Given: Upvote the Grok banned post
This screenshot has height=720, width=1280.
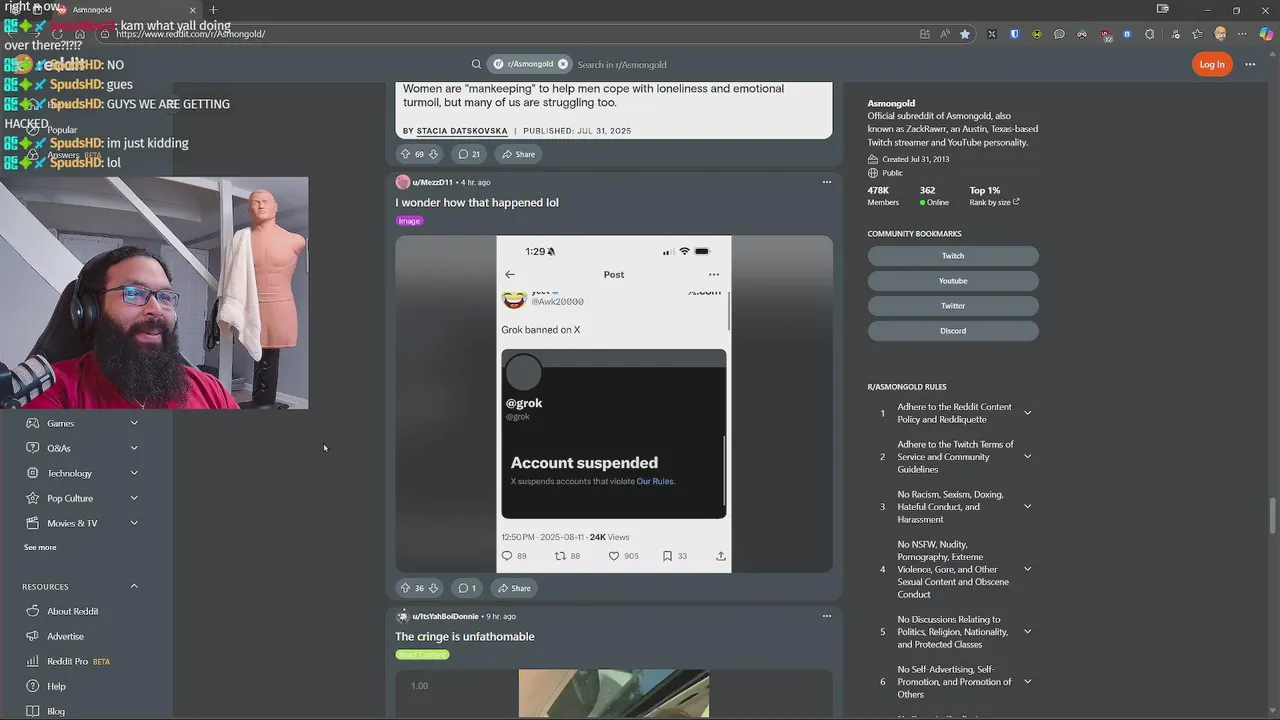Looking at the screenshot, I should pyautogui.click(x=405, y=588).
